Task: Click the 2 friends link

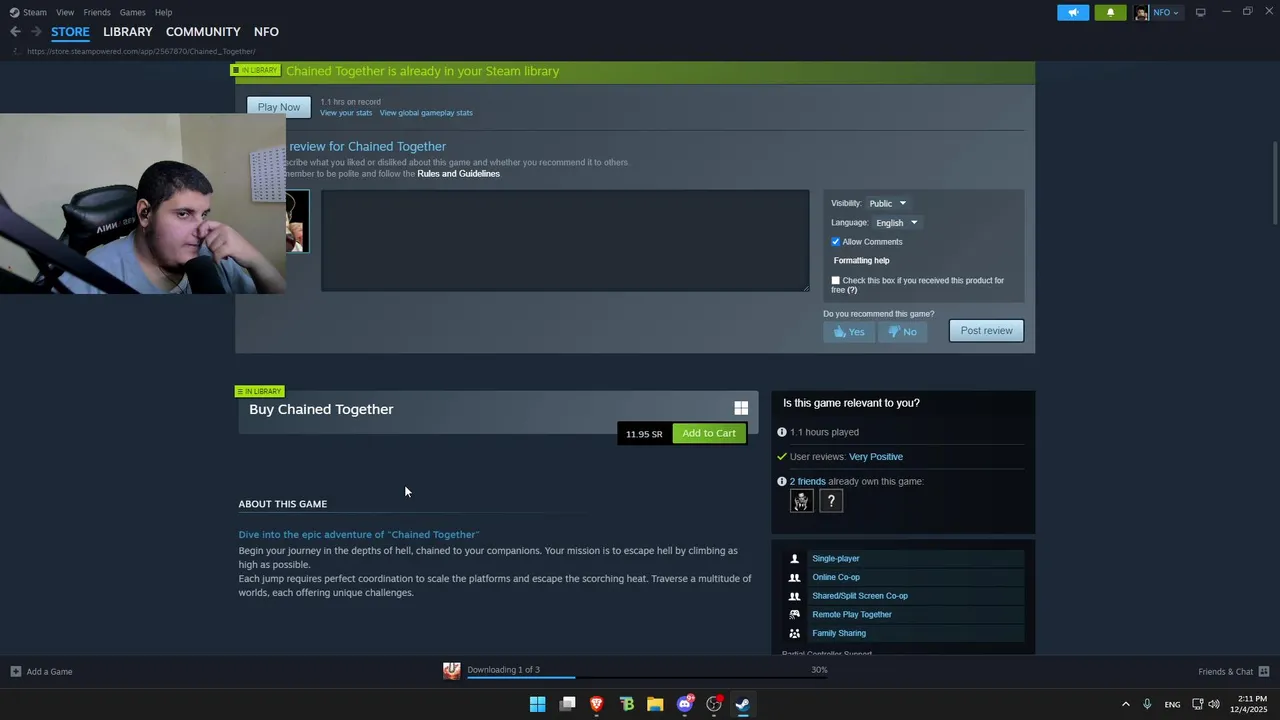Action: pyautogui.click(x=808, y=482)
